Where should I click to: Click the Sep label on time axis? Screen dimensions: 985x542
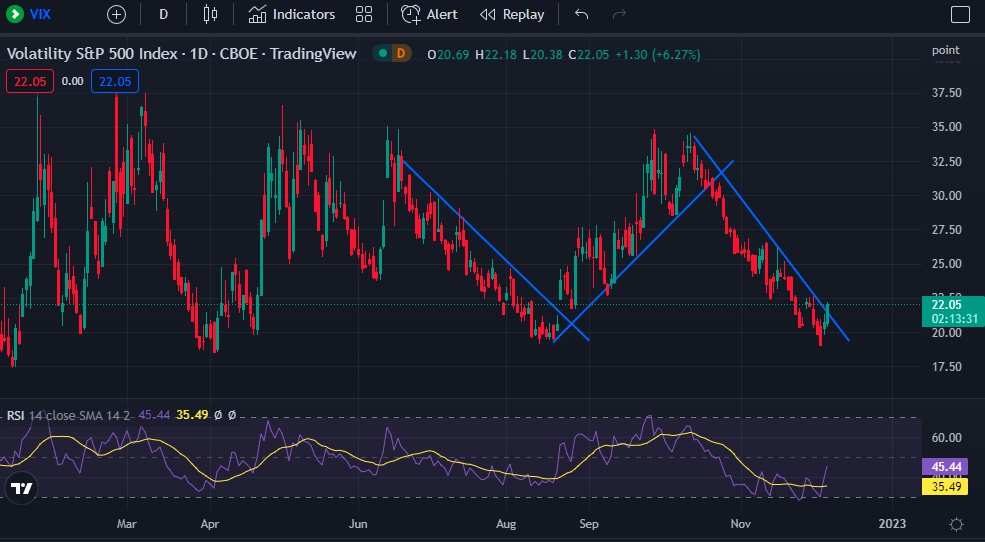coord(589,524)
